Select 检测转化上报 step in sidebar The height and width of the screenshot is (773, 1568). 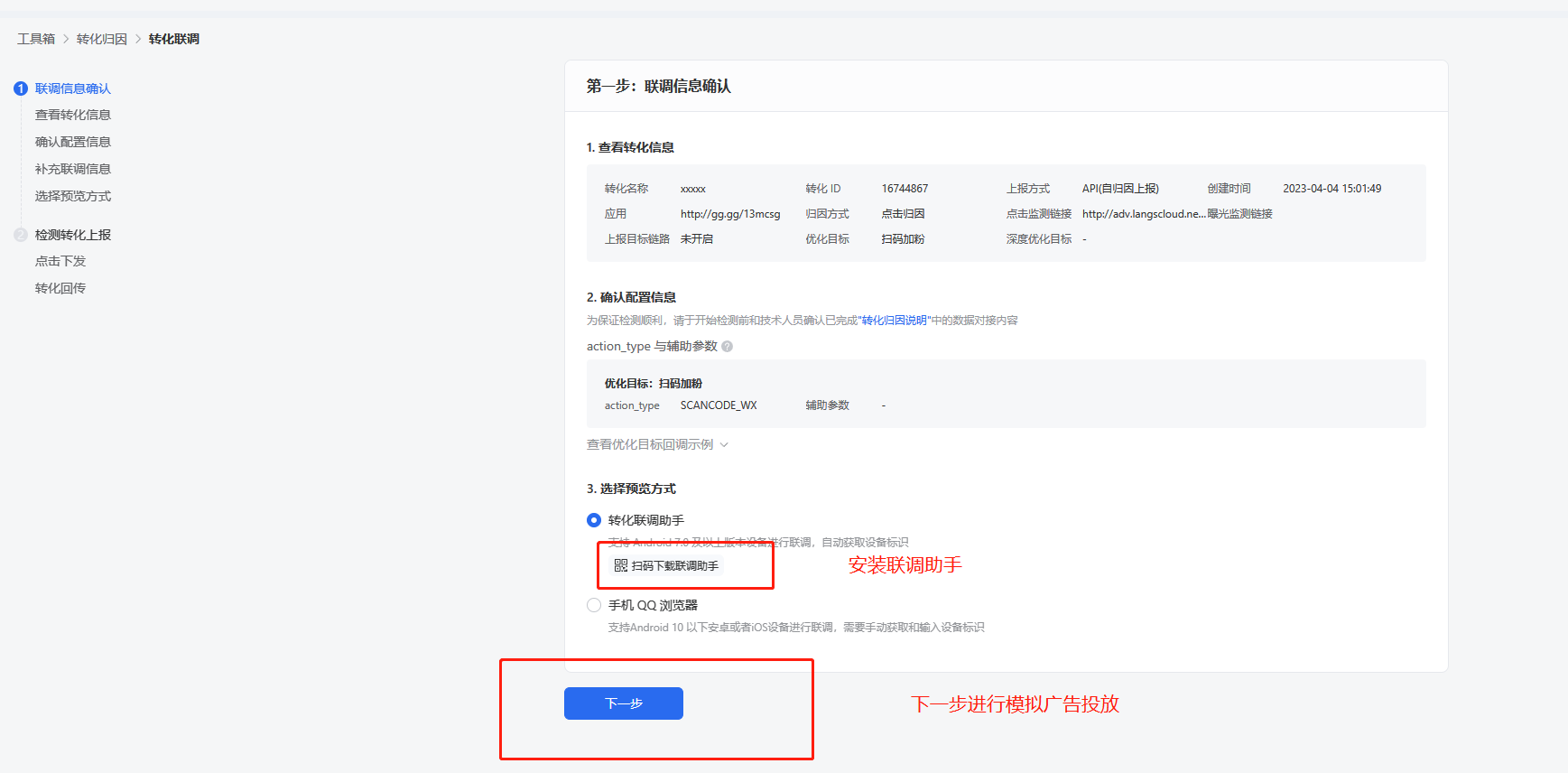(72, 235)
